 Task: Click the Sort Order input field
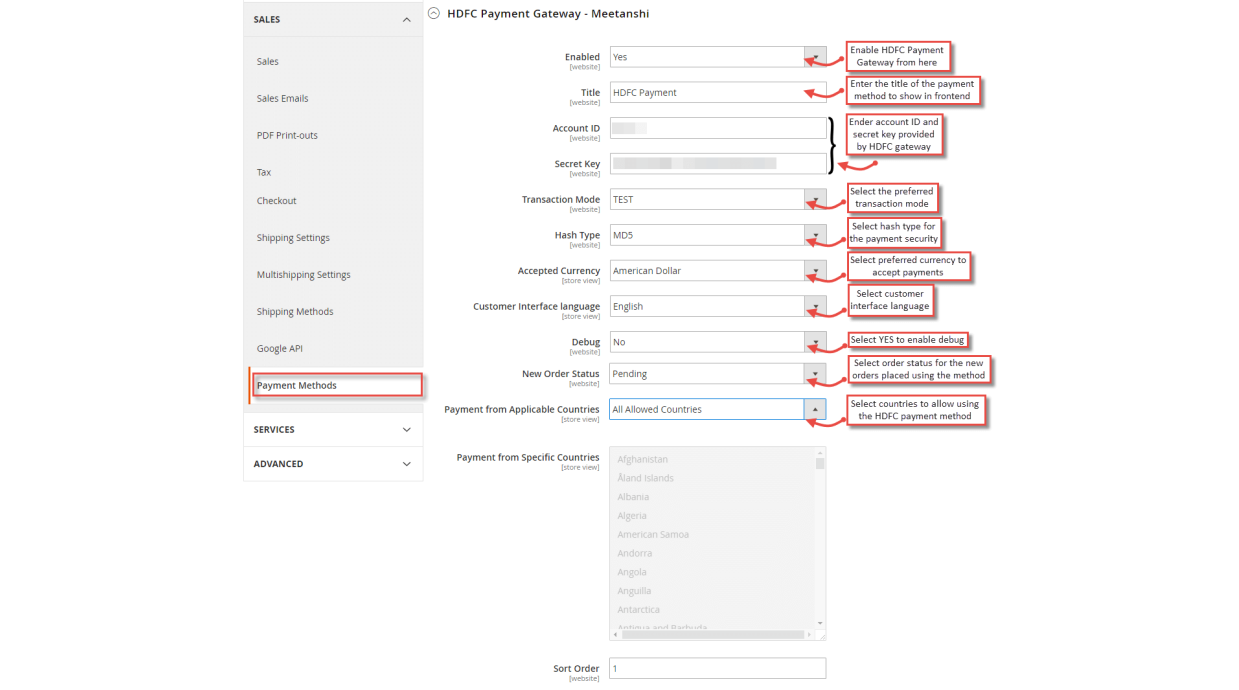coord(718,668)
